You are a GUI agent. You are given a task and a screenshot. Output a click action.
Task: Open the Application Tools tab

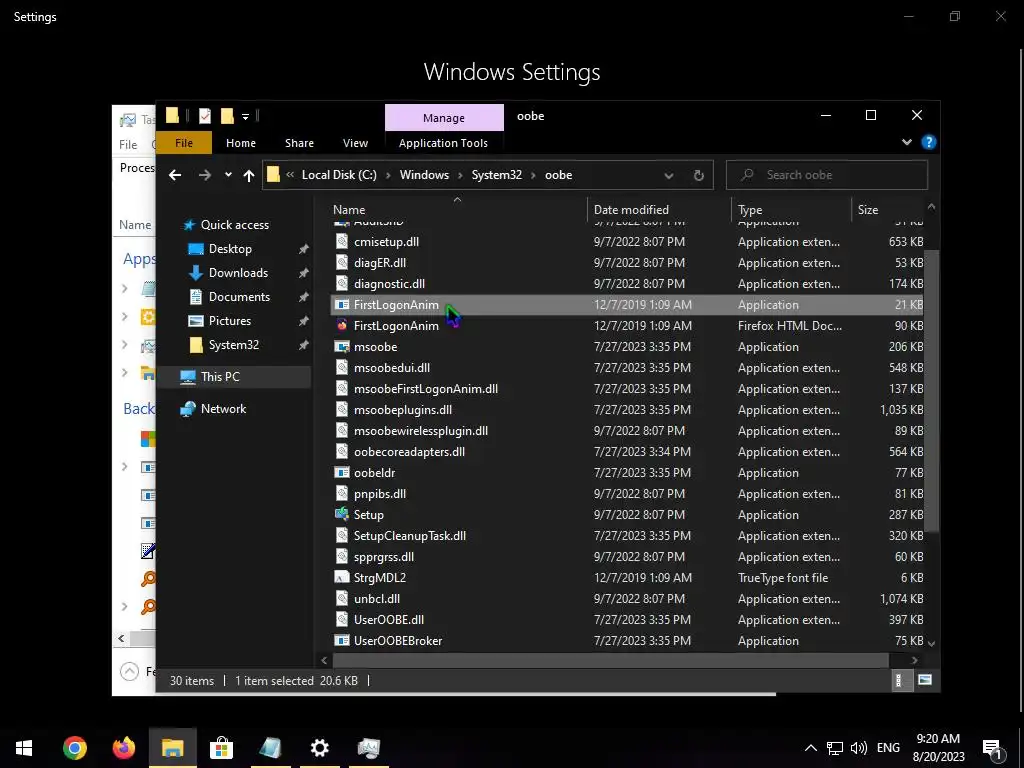[x=443, y=143]
